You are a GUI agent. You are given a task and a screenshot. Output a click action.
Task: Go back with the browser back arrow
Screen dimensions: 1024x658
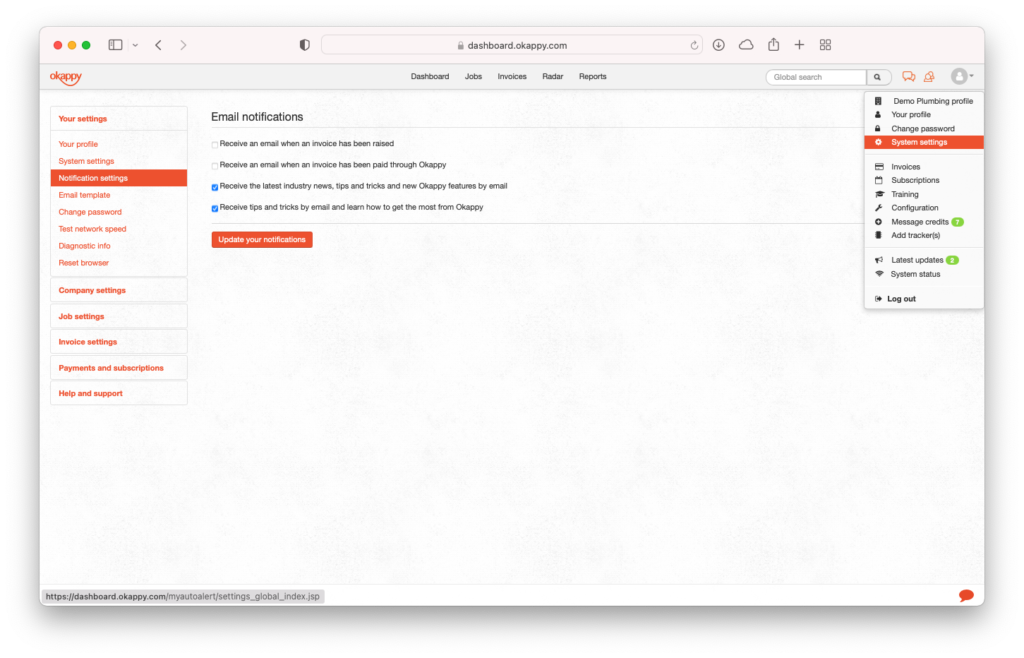(x=159, y=45)
